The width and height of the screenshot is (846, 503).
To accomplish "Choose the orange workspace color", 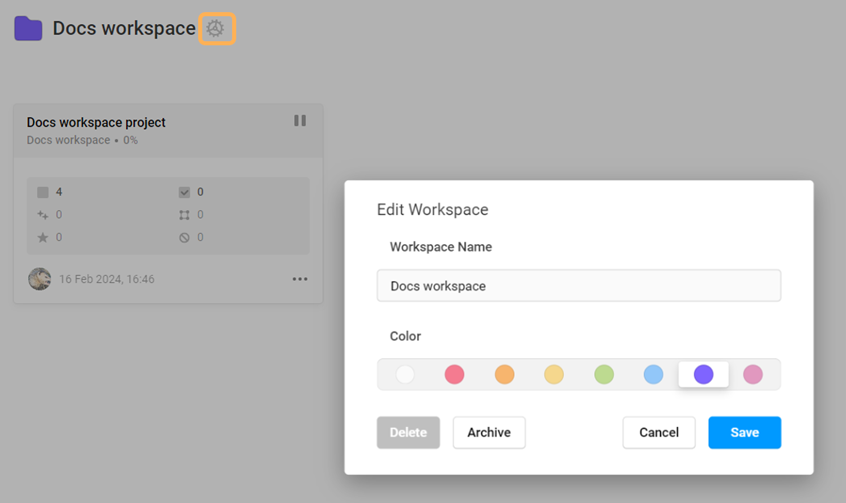I will 504,375.
